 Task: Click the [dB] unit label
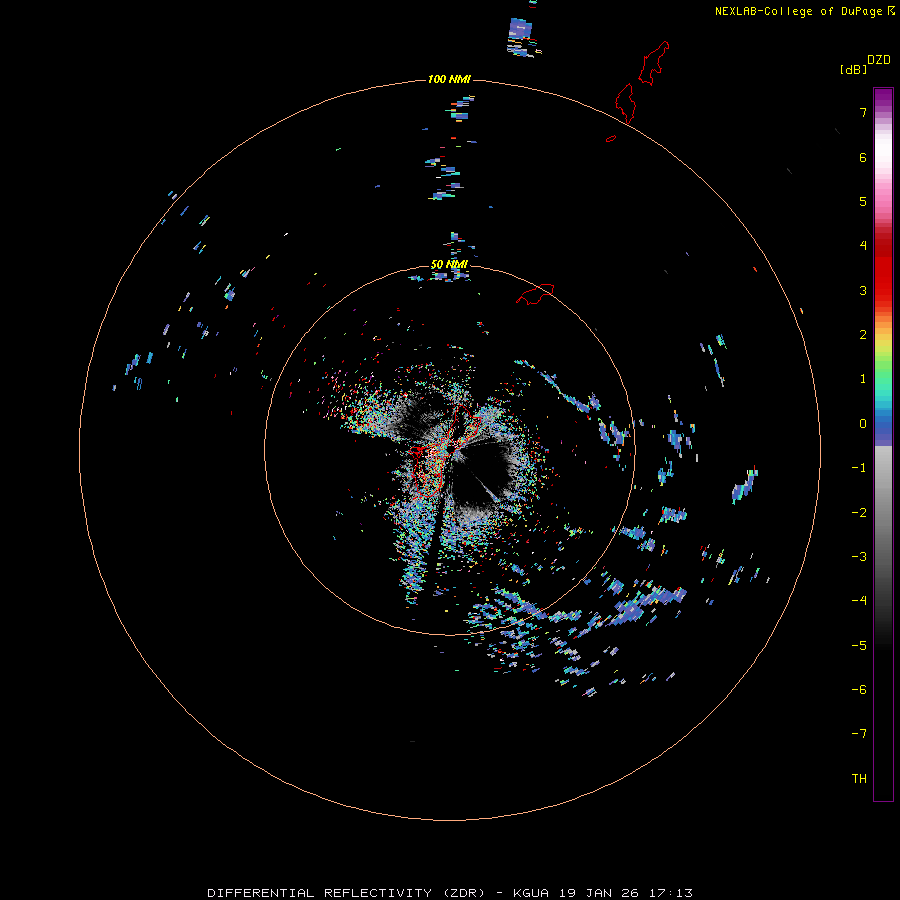(854, 69)
